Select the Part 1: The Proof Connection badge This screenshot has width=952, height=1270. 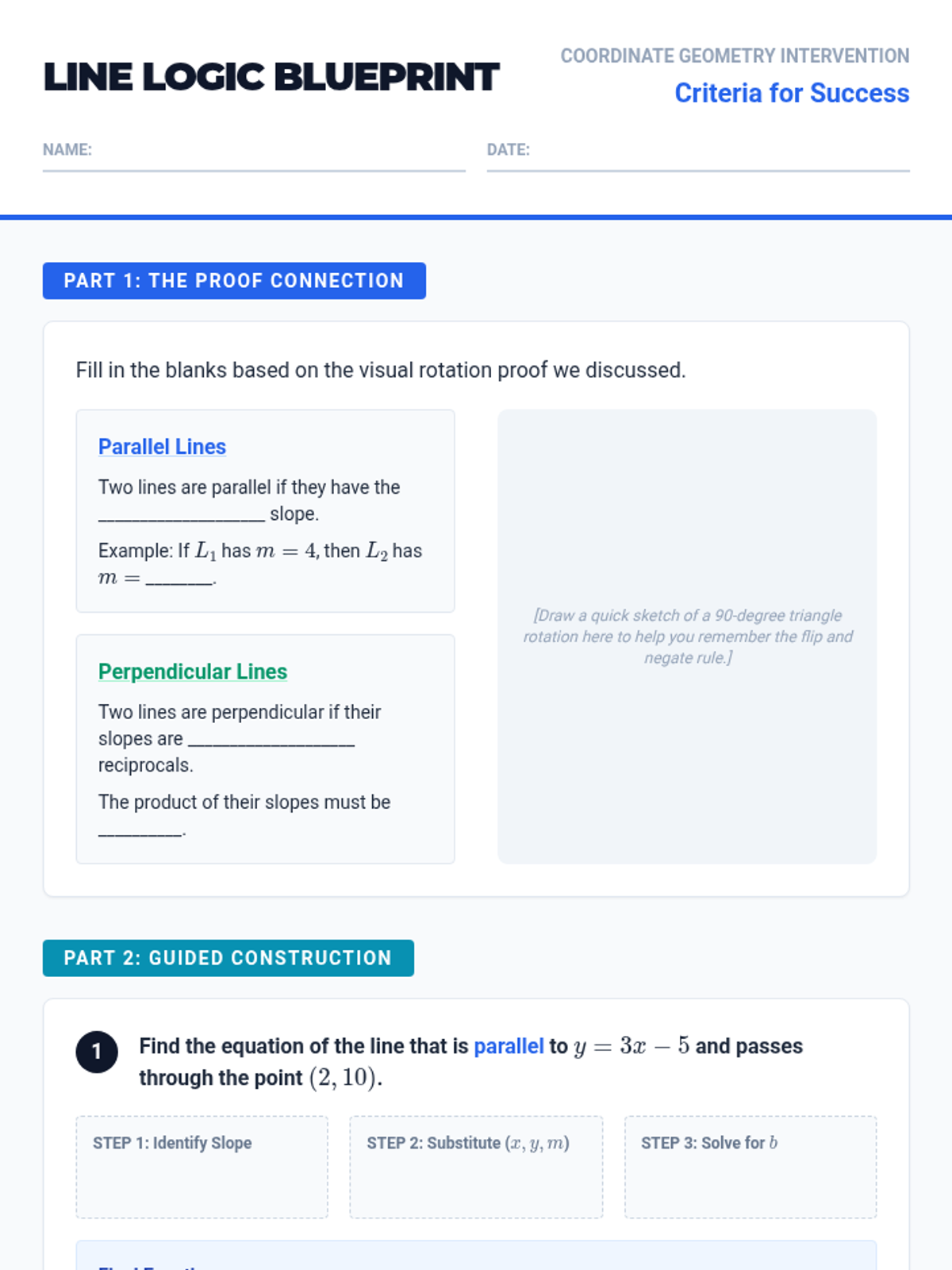[234, 281]
